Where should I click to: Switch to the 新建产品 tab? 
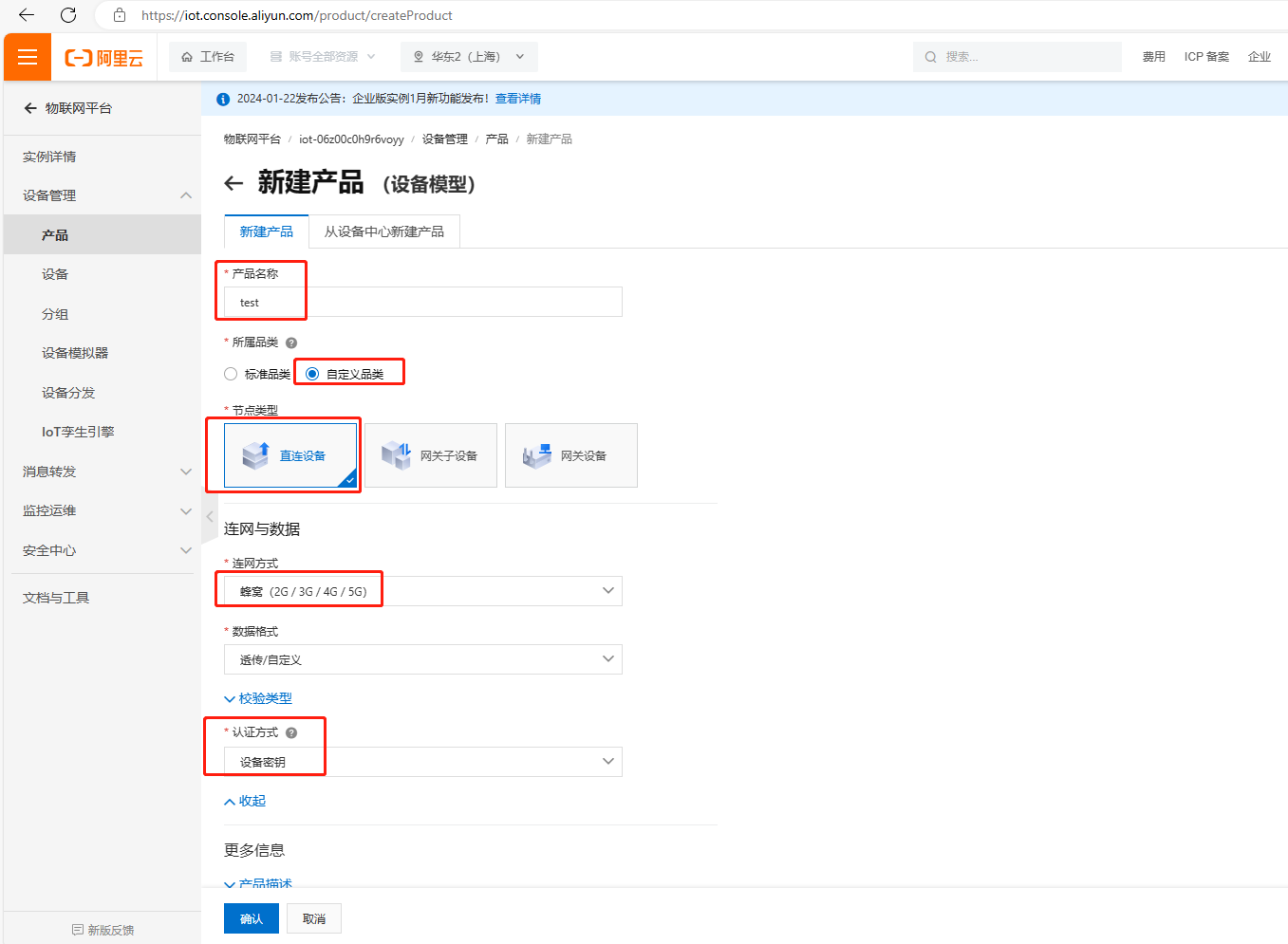(267, 231)
